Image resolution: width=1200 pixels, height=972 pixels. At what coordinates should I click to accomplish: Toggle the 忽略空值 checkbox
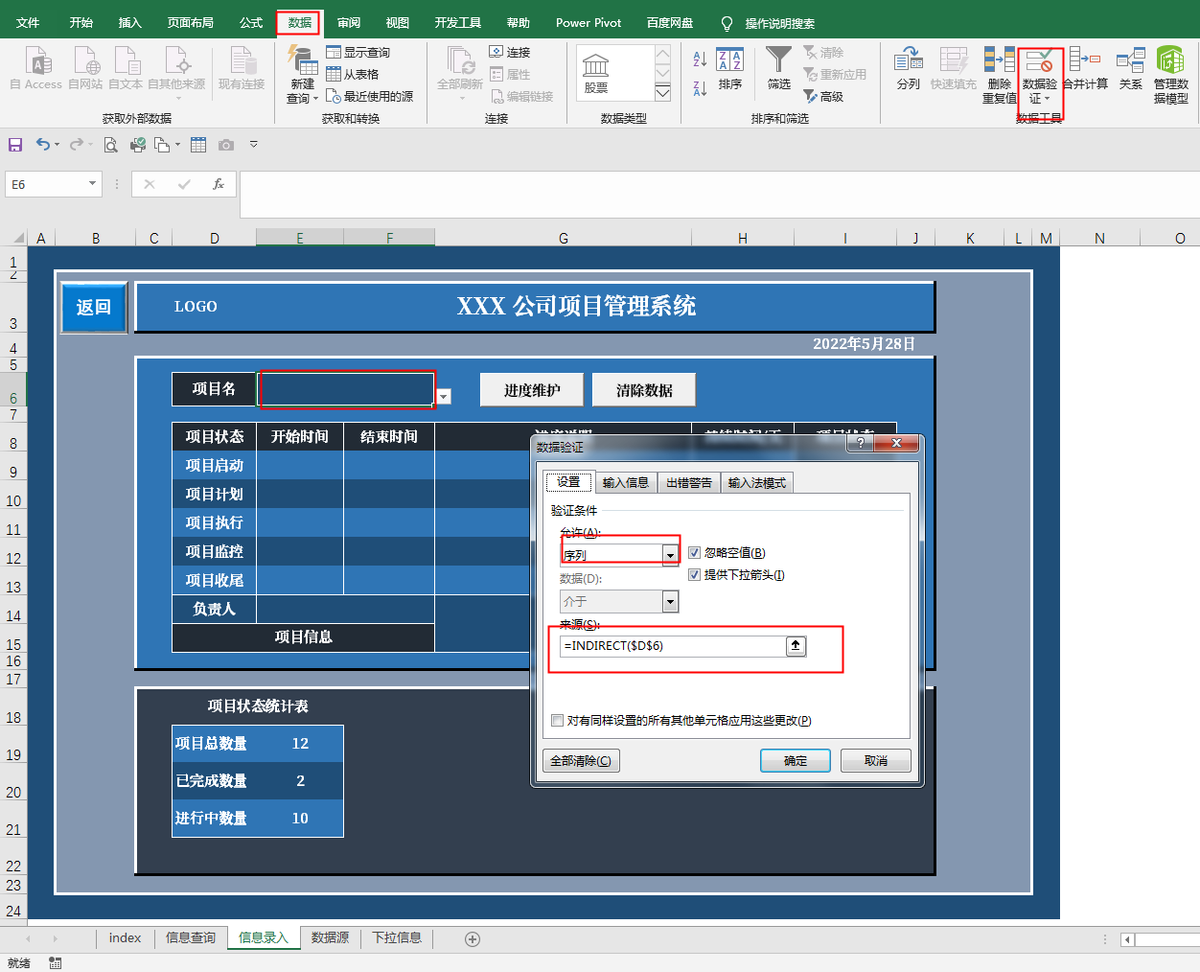695,553
